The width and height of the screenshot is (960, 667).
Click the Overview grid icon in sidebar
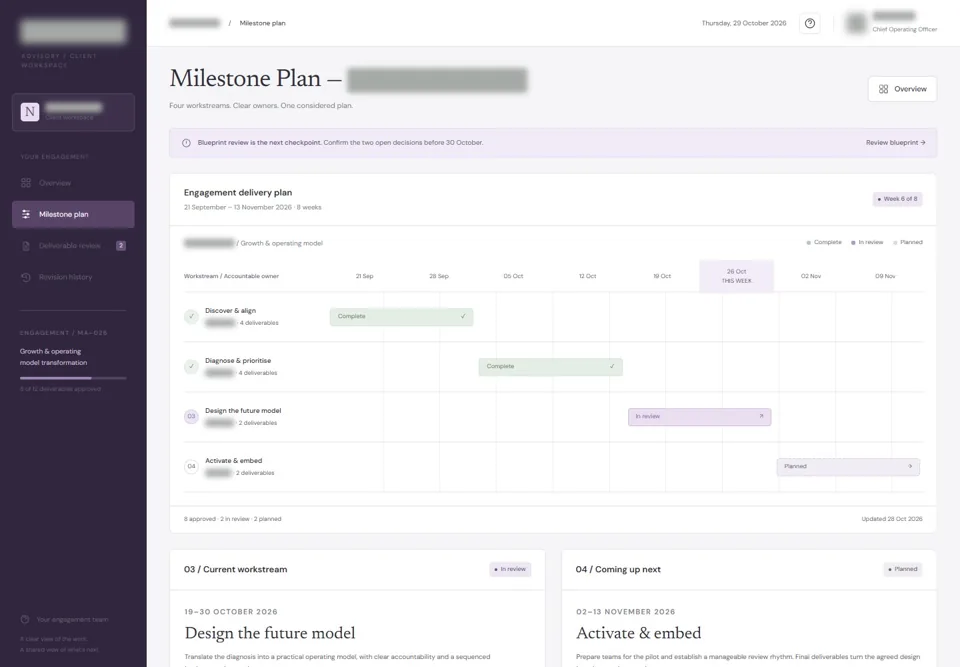point(26,183)
